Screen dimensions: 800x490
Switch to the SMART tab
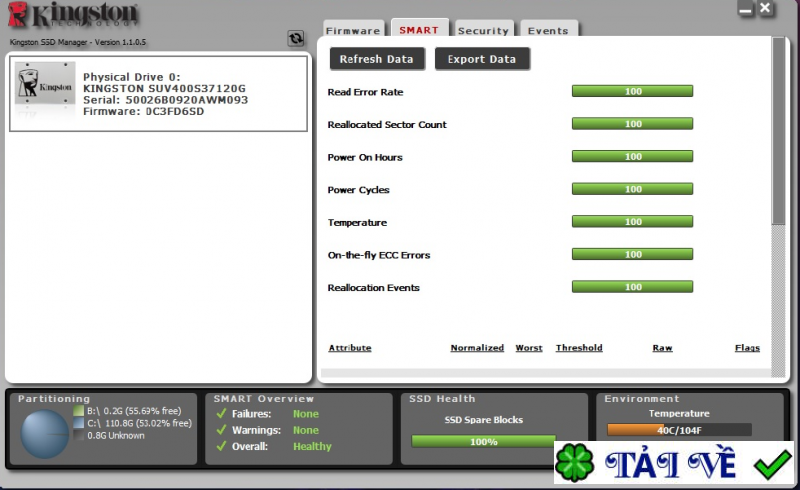(419, 29)
